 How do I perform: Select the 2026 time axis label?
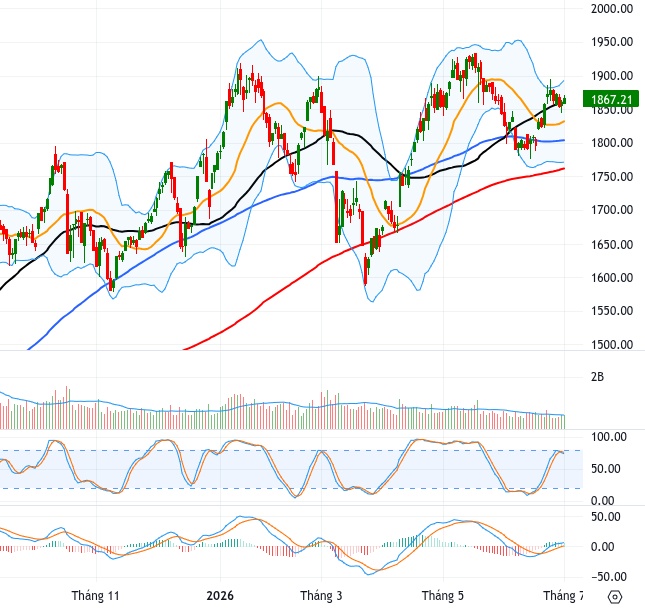coord(220,595)
